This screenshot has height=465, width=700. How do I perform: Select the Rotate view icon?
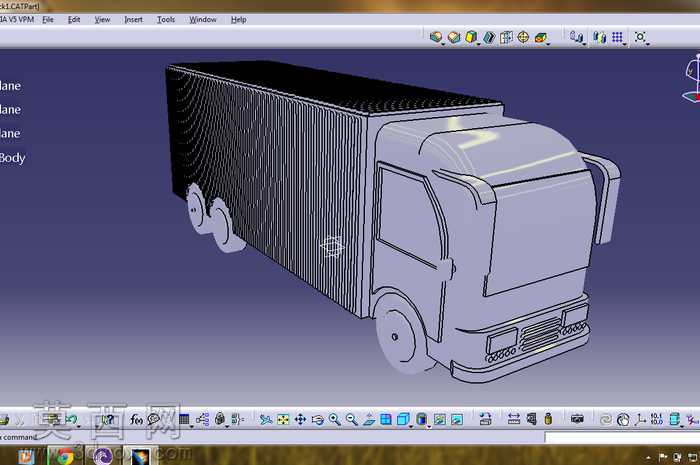point(318,419)
